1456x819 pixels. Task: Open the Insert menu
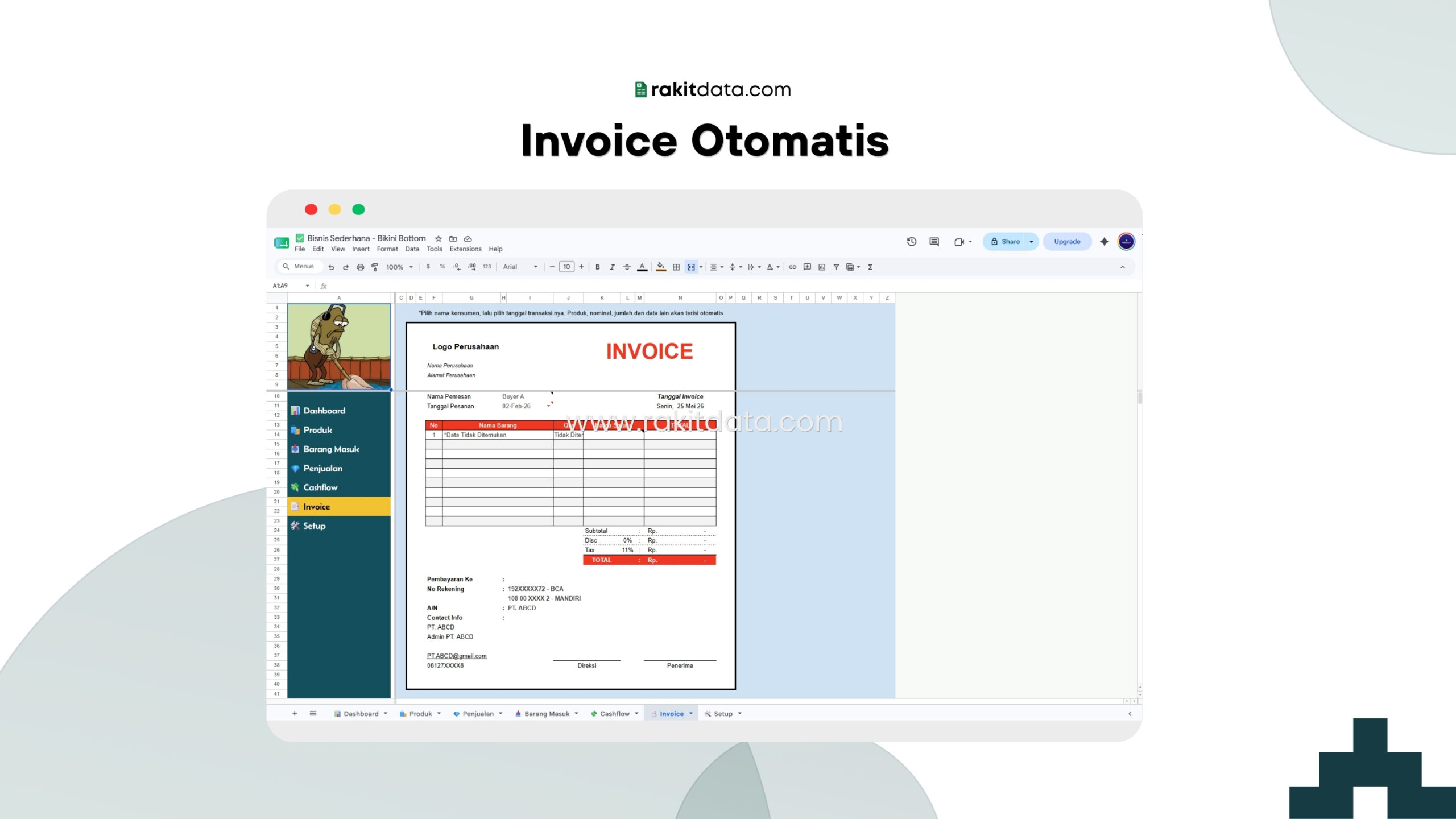(x=361, y=249)
